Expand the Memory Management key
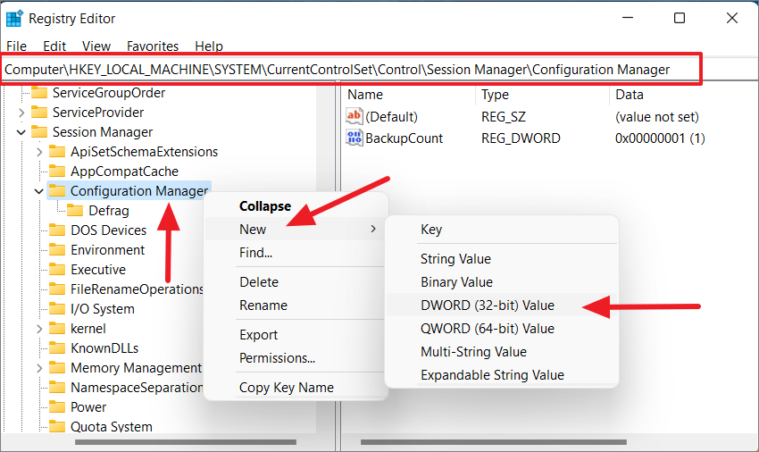 (39, 368)
